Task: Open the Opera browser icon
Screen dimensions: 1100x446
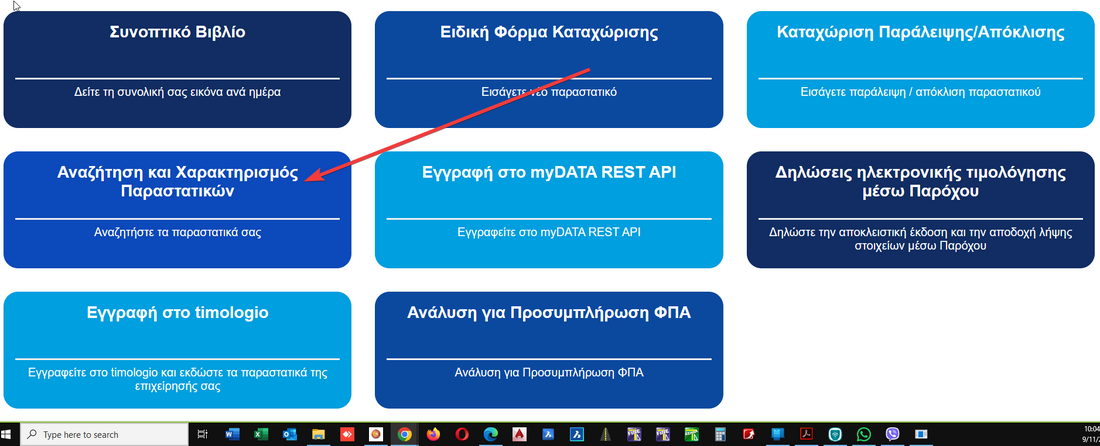Action: 462,435
